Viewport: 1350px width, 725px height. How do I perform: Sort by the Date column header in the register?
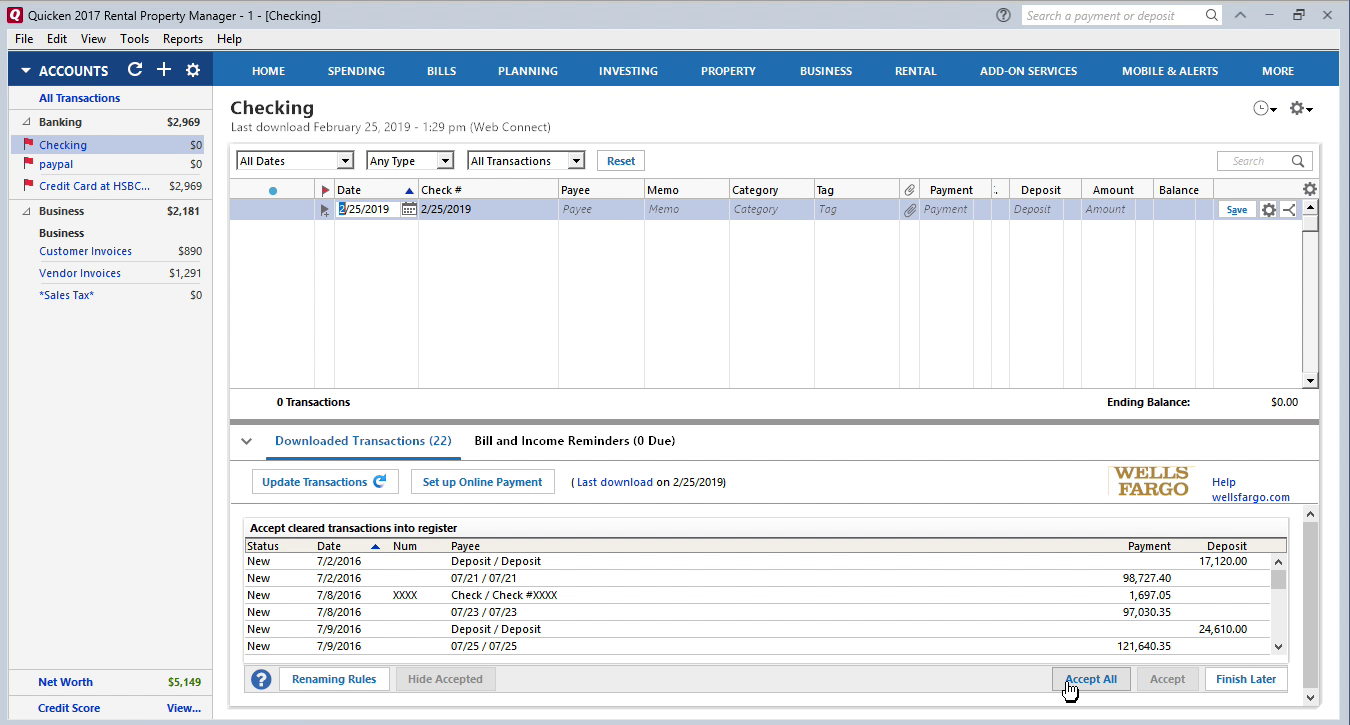[375, 190]
